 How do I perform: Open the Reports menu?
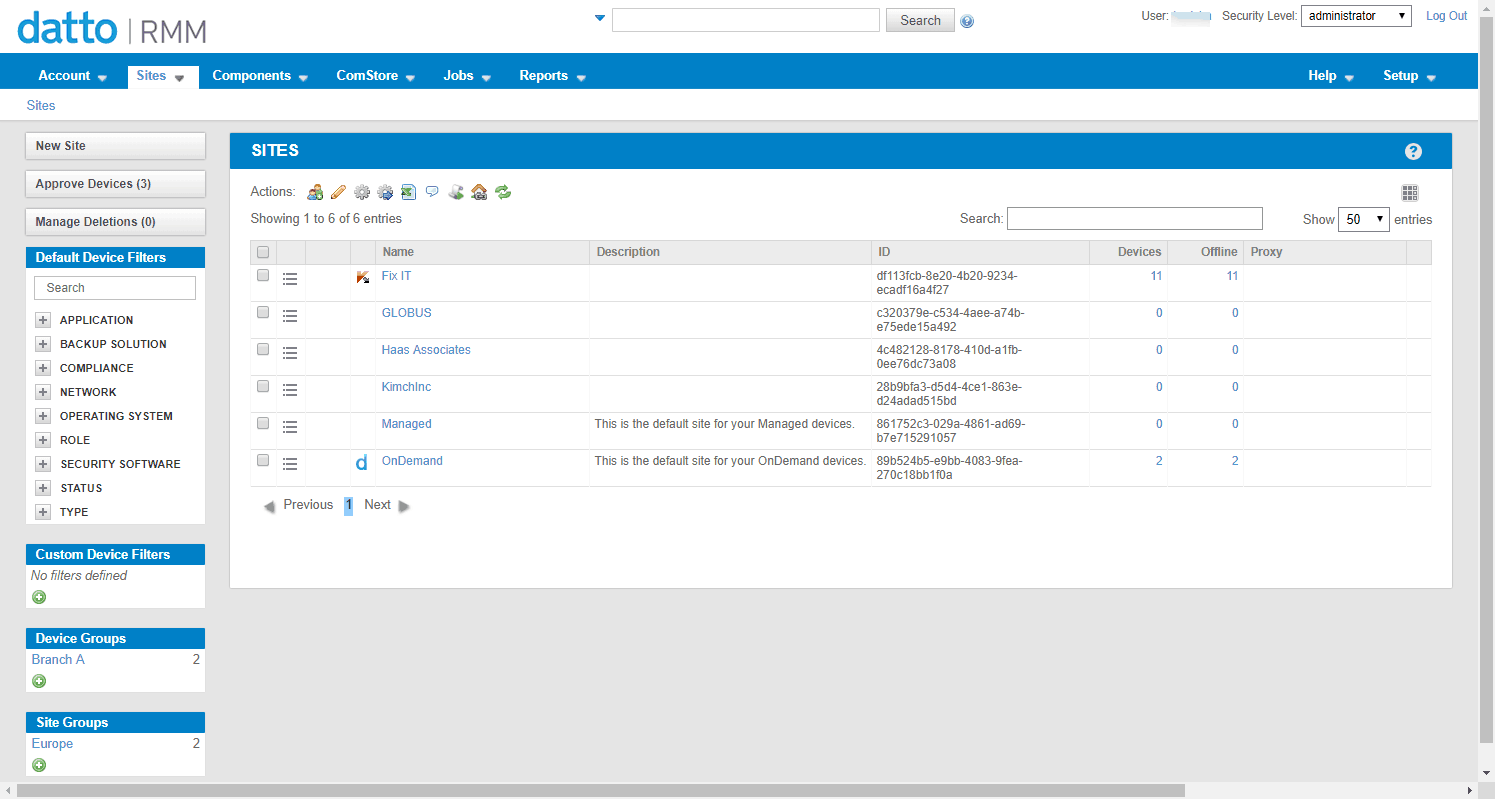(x=552, y=76)
